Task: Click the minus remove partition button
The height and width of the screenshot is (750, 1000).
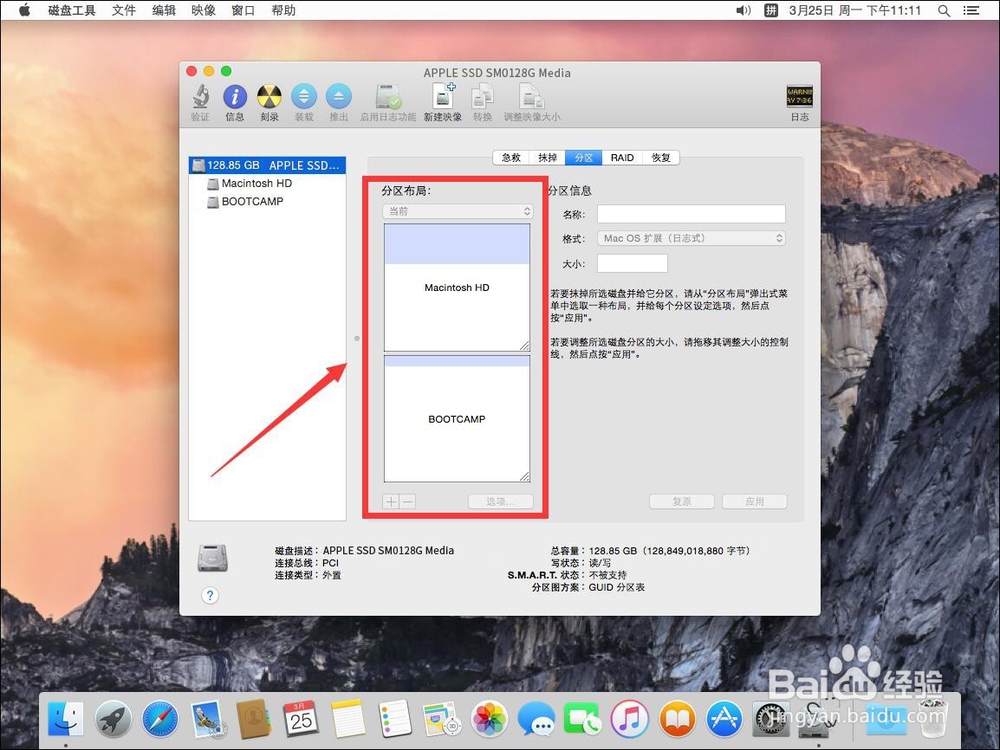Action: [408, 502]
